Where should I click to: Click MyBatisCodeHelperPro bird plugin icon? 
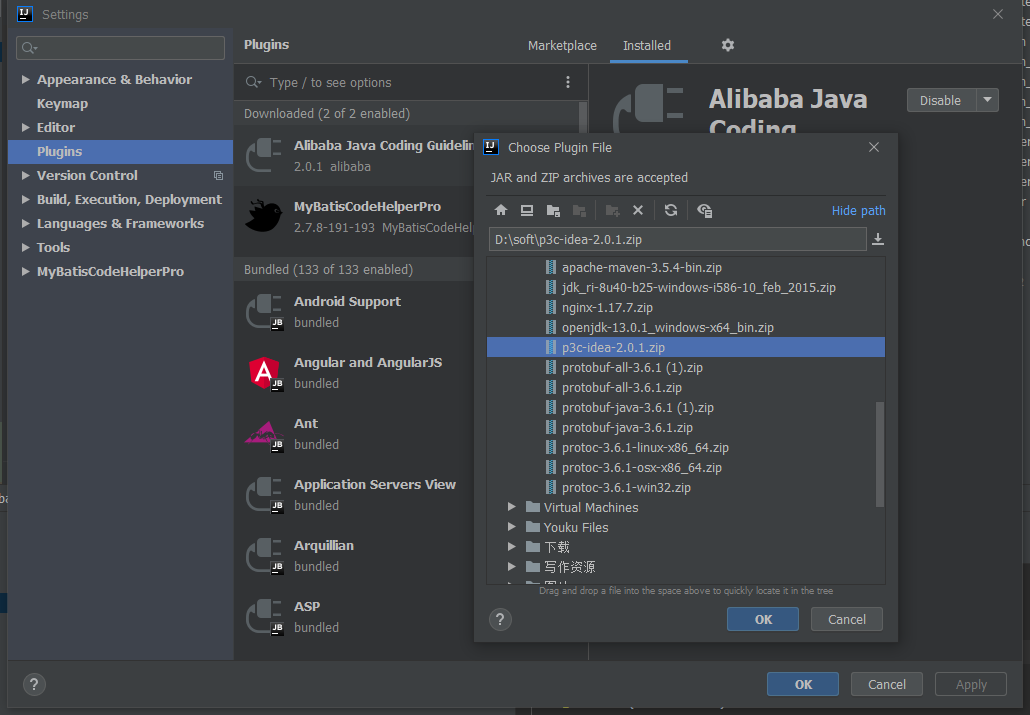pyautogui.click(x=264, y=216)
